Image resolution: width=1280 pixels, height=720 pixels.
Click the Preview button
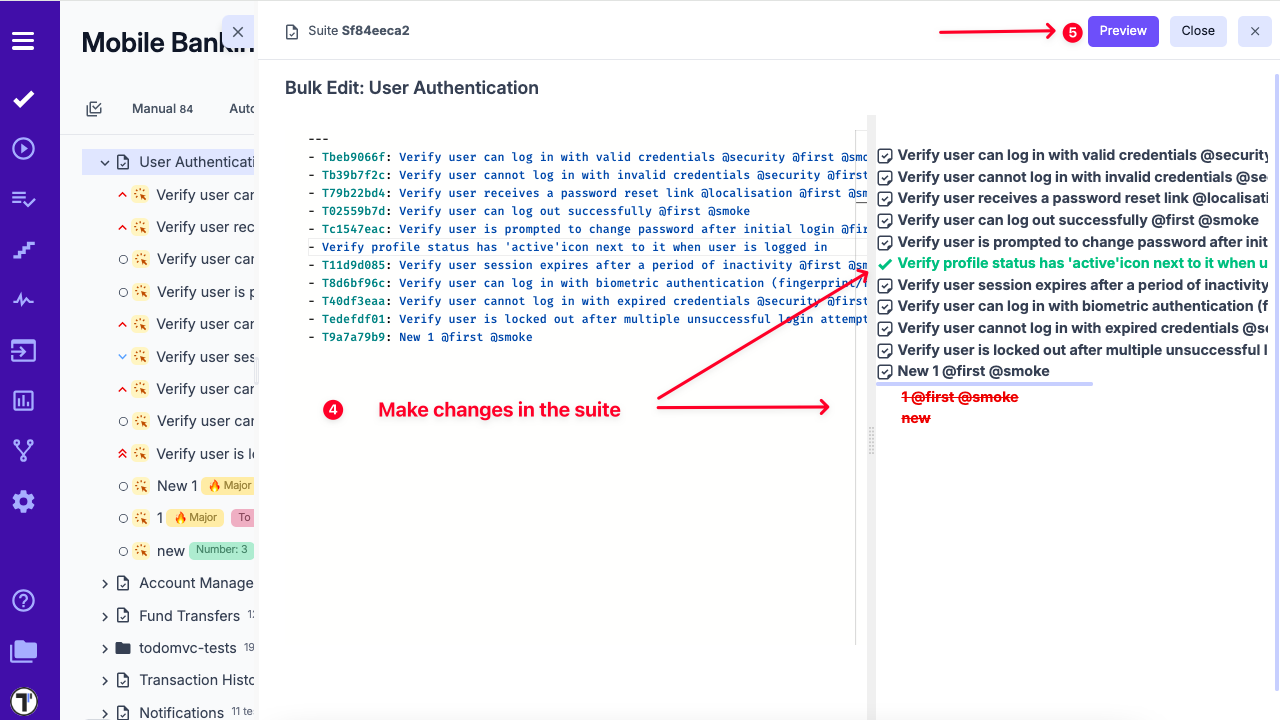(x=1123, y=31)
